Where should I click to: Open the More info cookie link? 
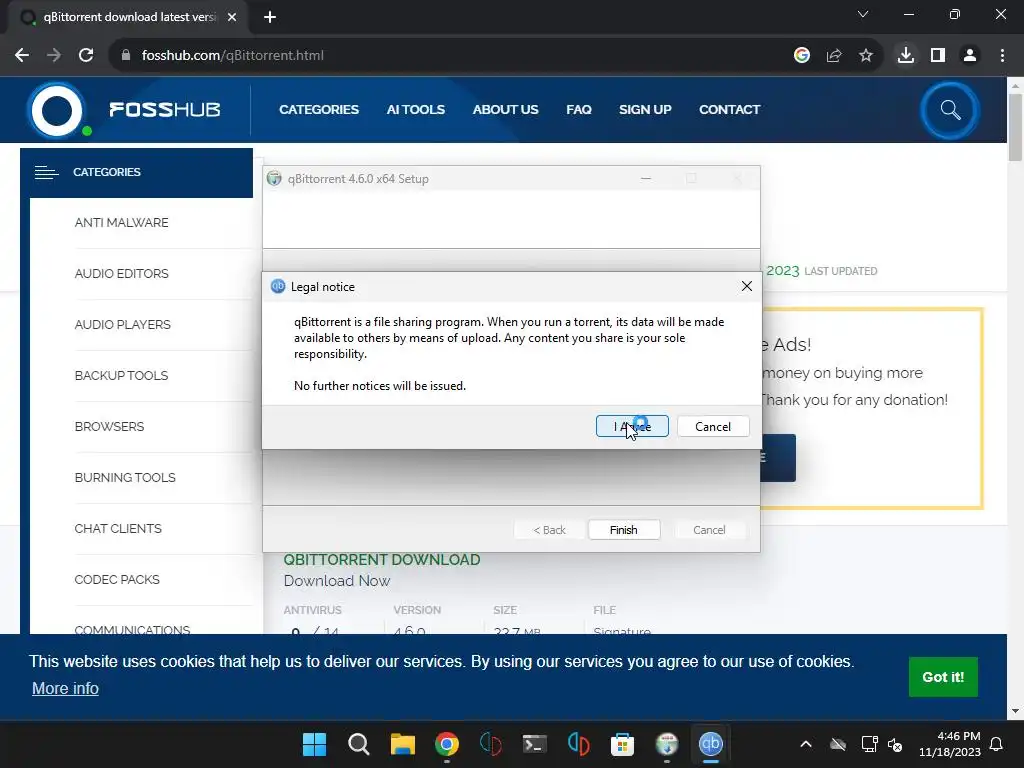65,688
